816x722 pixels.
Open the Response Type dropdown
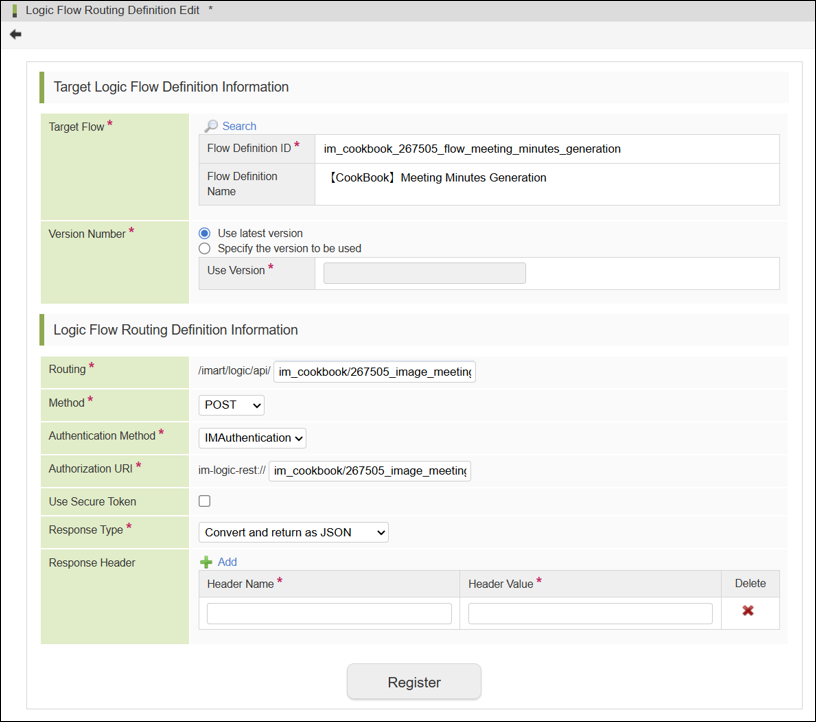[293, 532]
